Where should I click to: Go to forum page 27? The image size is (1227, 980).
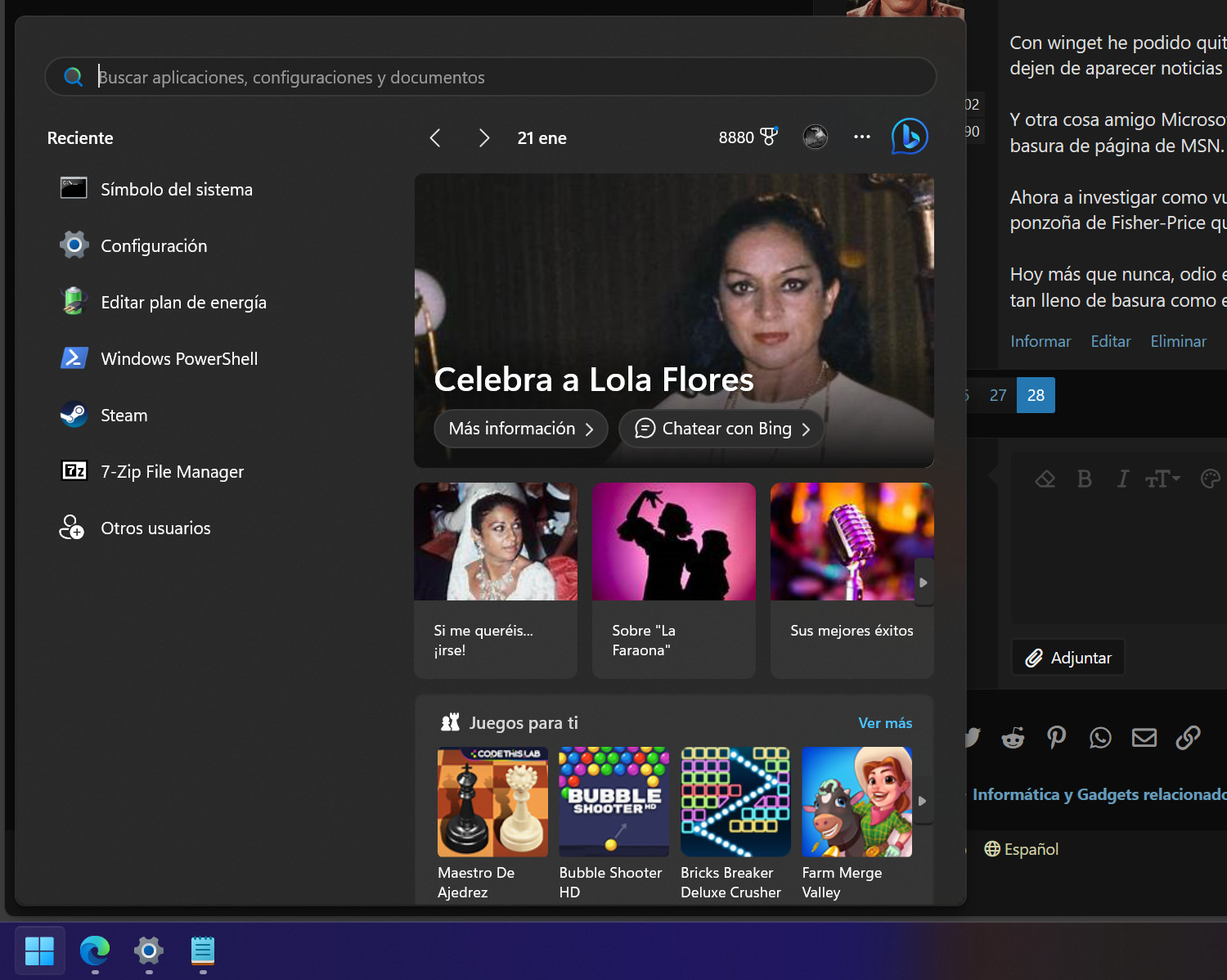coord(998,395)
